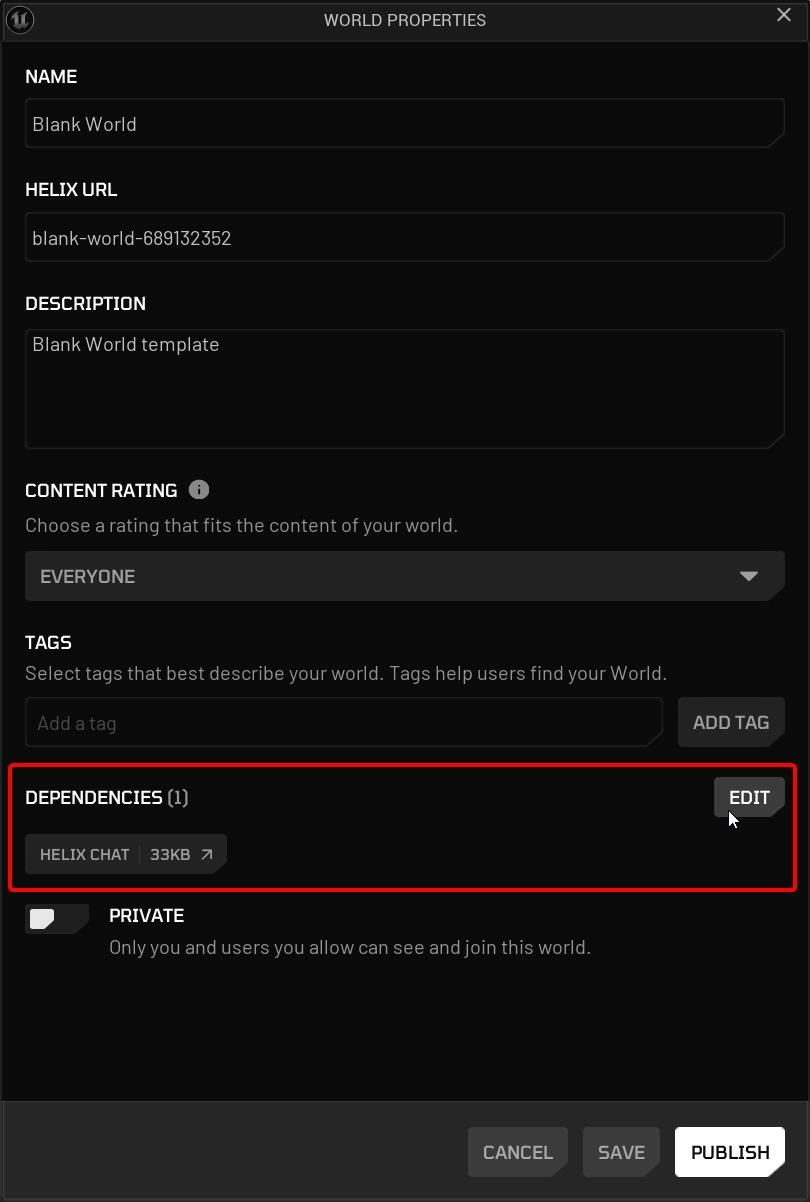The image size is (810, 1202).
Task: Edit the world dependencies
Action: coord(749,797)
